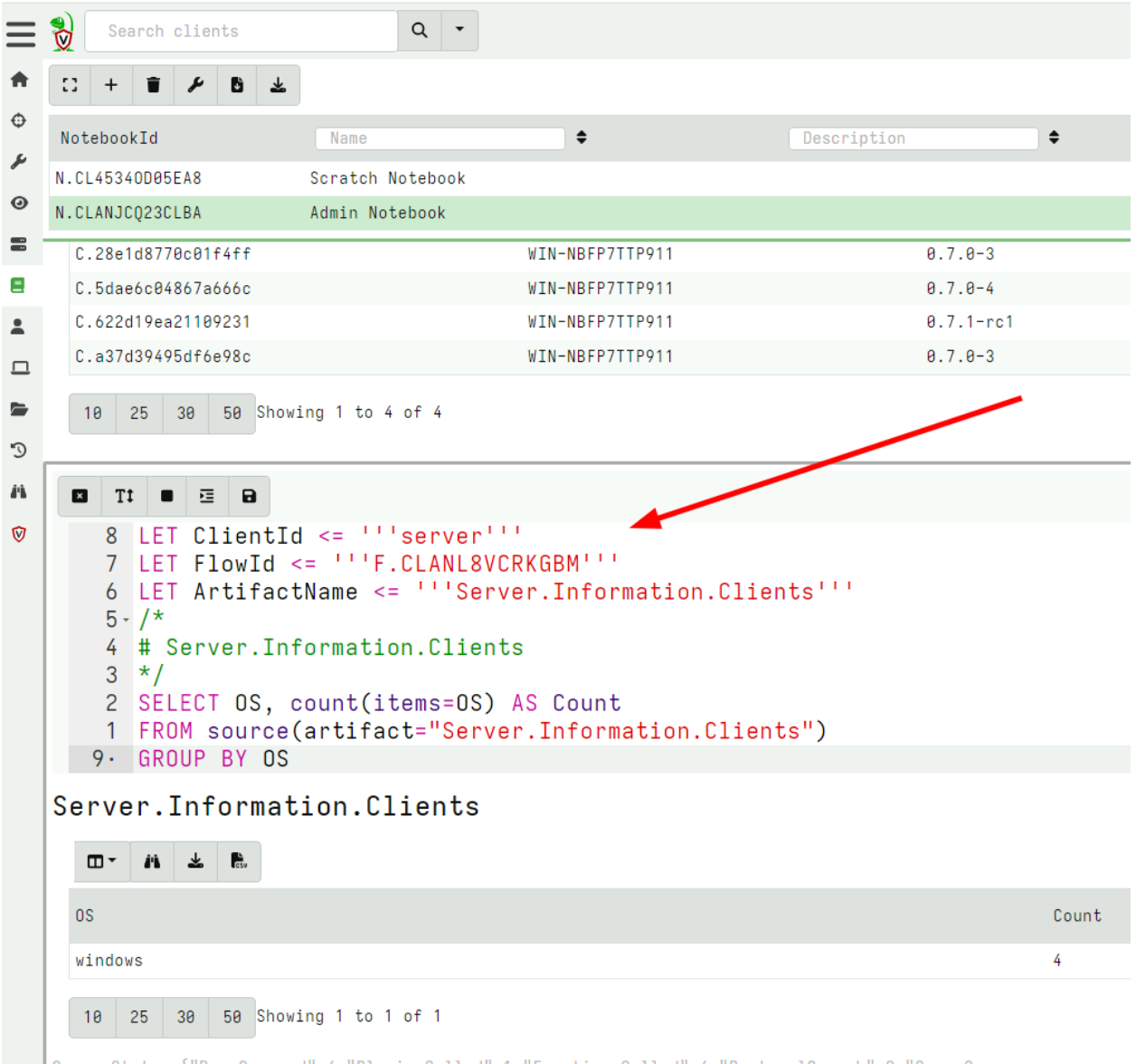Screen dimensions: 1136x1064
Task: Save the VQL cell using the floppy disk icon
Action: point(249,496)
